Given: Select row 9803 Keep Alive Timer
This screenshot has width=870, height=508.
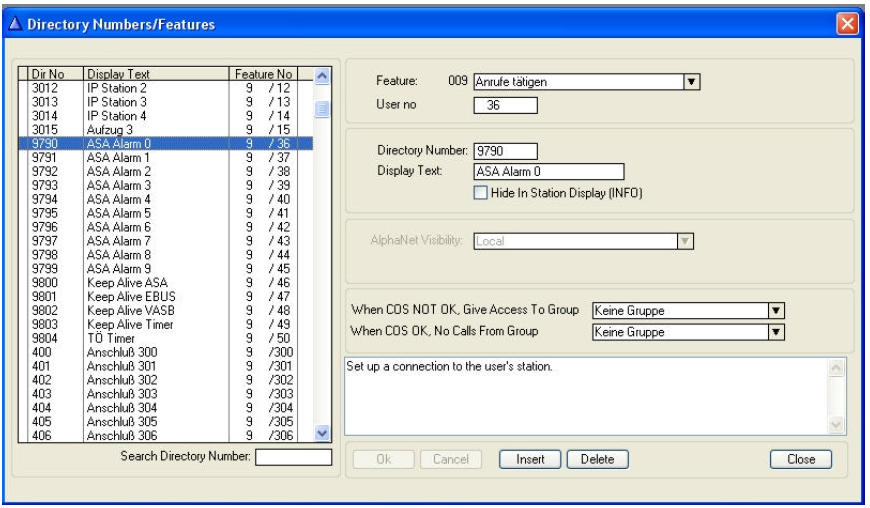Looking at the screenshot, I should click(x=166, y=324).
